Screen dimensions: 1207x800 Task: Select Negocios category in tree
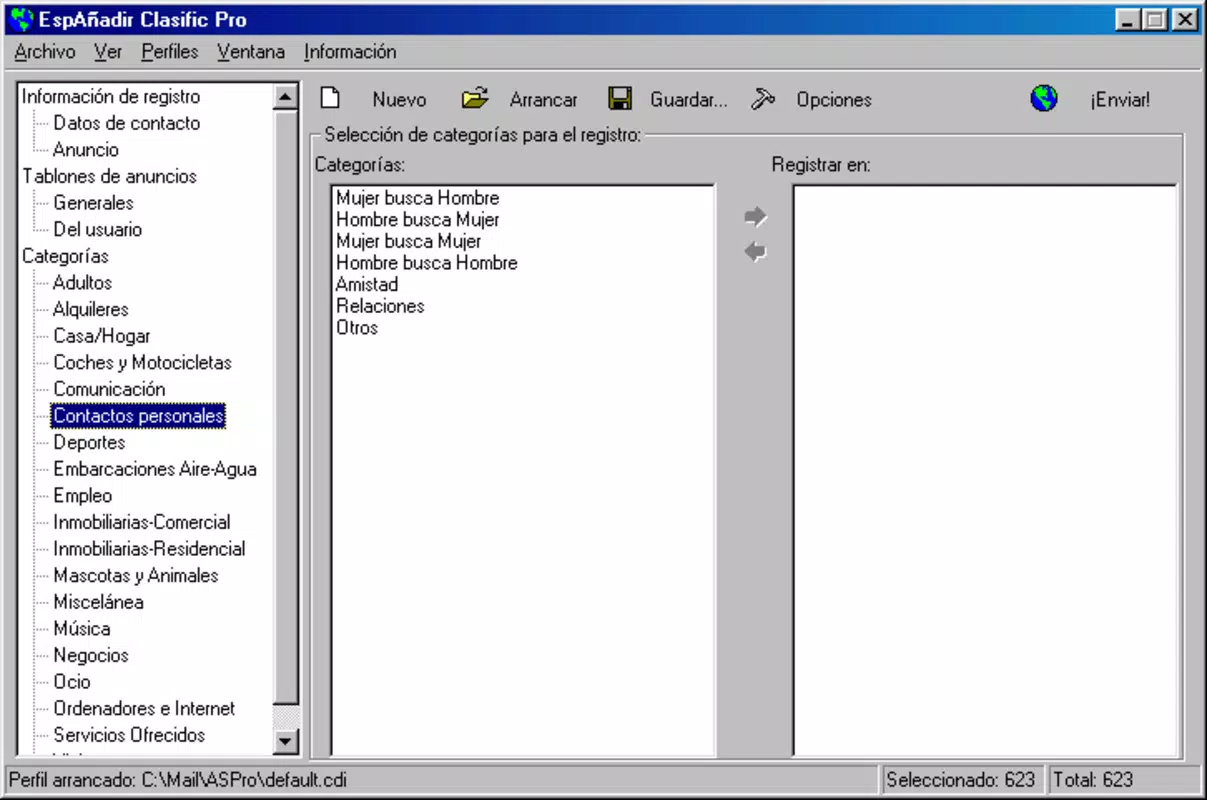click(x=91, y=655)
